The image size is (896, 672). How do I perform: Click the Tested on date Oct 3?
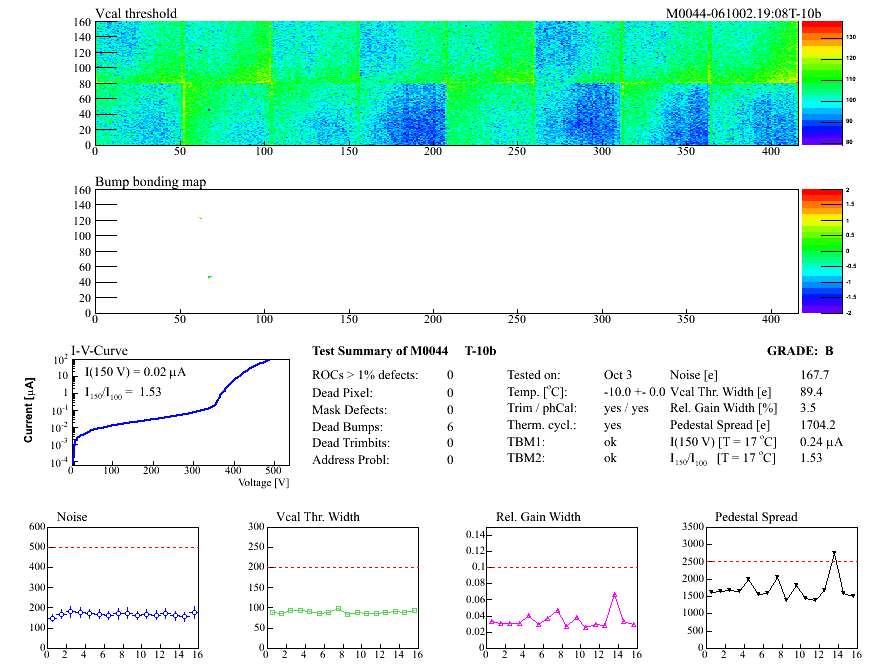coord(618,375)
